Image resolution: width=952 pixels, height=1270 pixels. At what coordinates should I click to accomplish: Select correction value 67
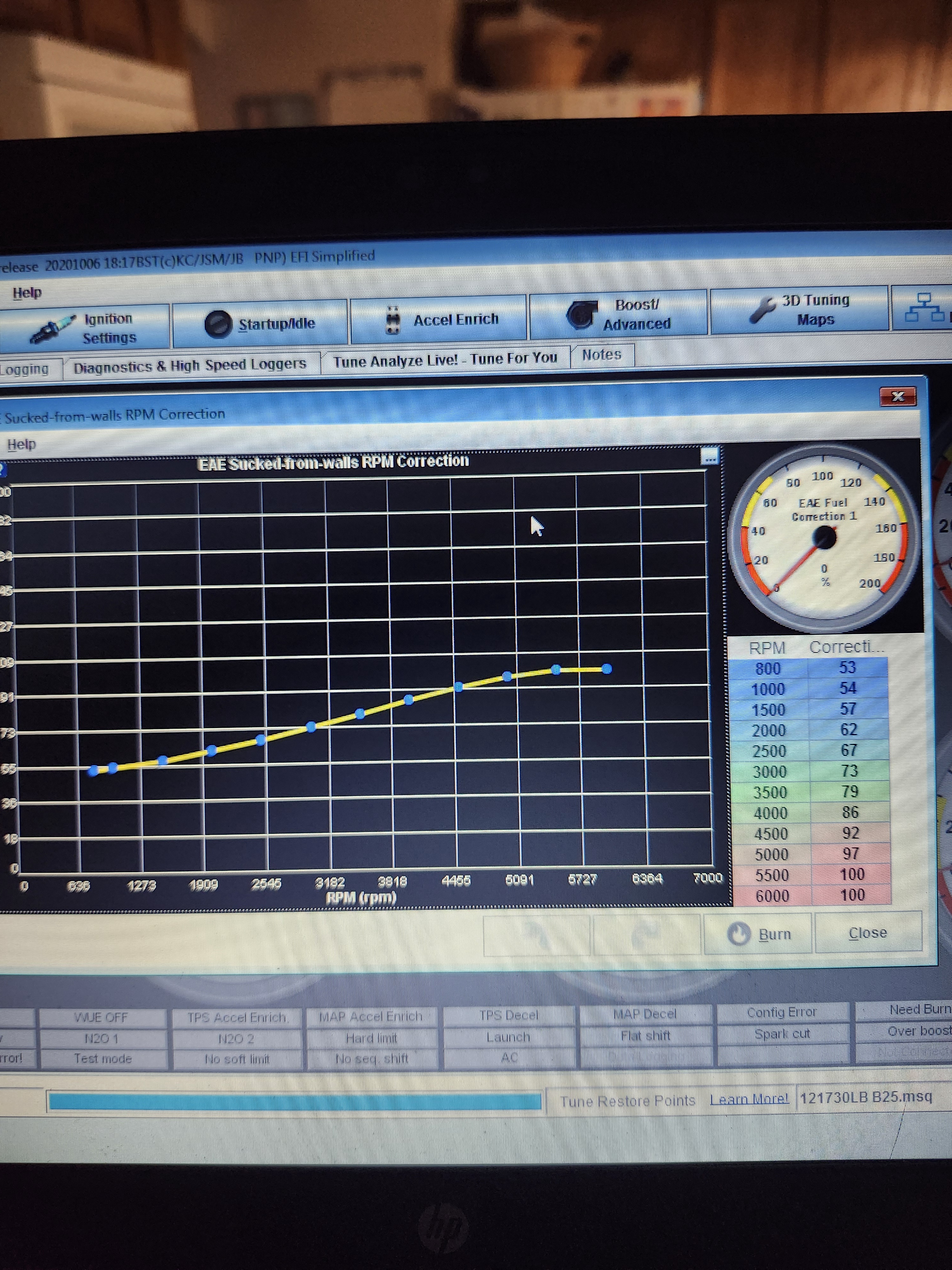tap(849, 750)
